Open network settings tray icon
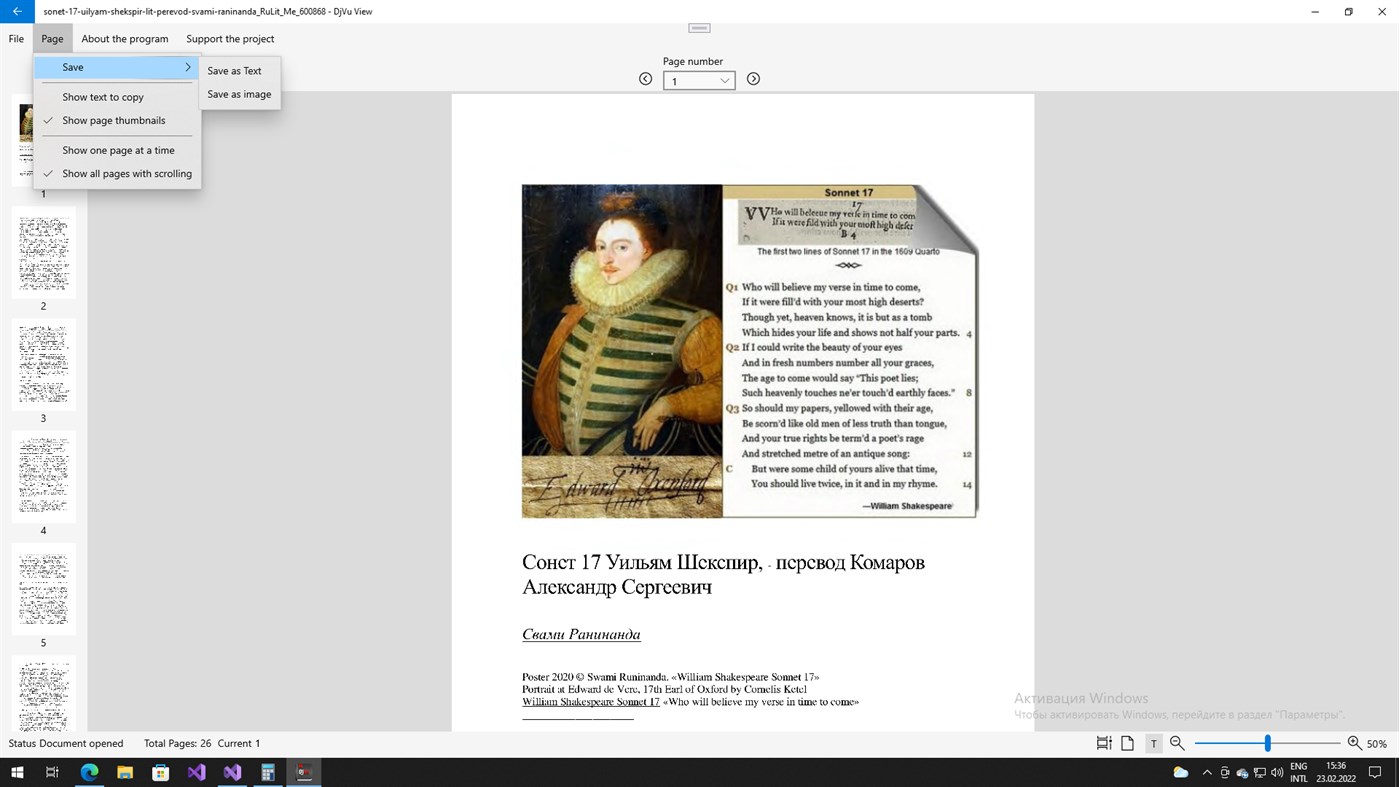 [x=1259, y=772]
